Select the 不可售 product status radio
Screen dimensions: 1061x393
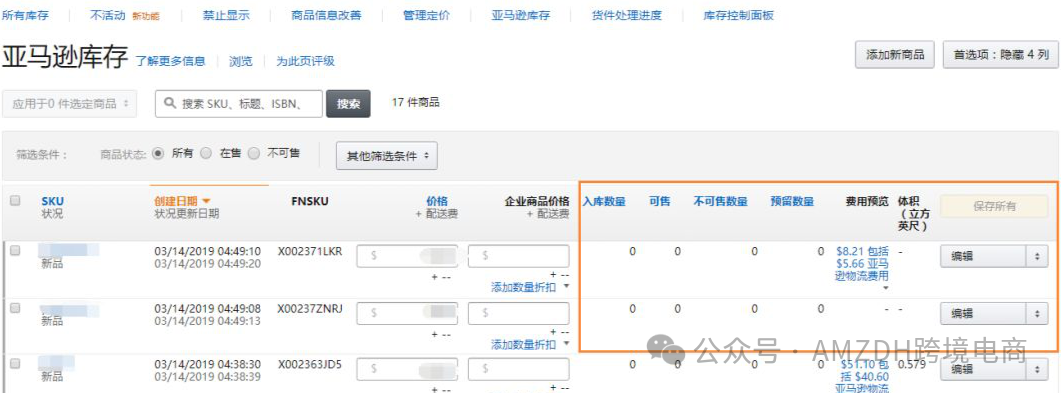(254, 153)
